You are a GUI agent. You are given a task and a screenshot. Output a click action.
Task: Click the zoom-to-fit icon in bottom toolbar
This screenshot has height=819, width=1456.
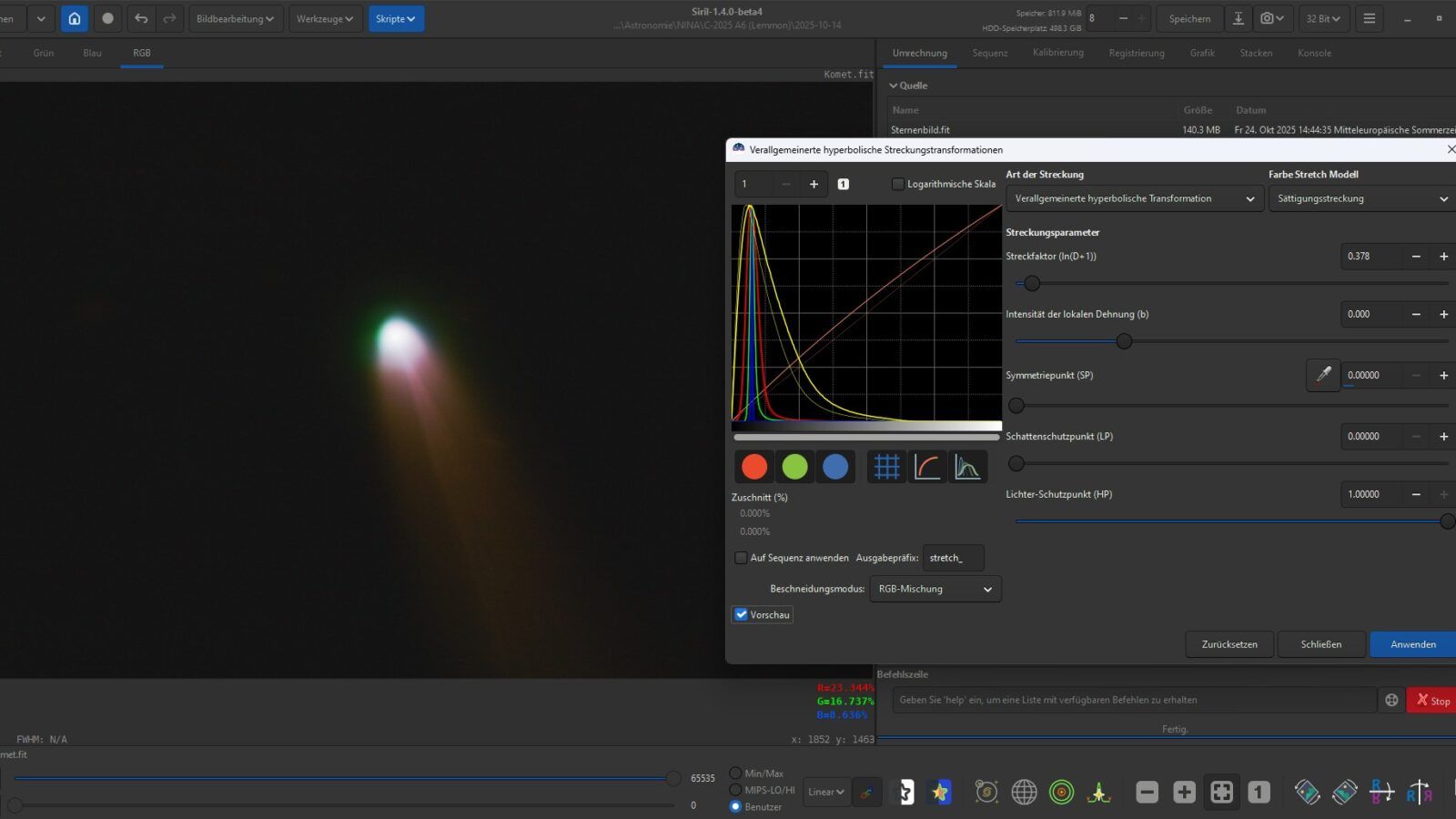click(1221, 792)
